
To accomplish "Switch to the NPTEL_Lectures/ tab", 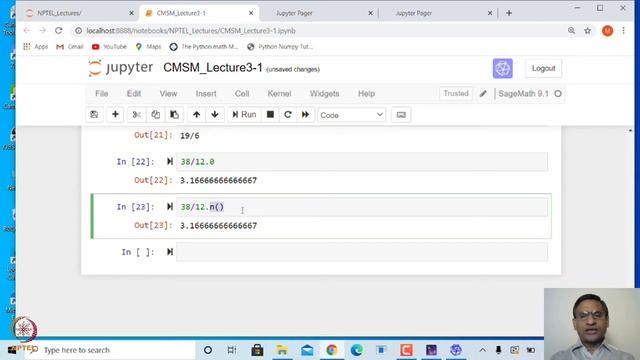I will pyautogui.click(x=78, y=13).
